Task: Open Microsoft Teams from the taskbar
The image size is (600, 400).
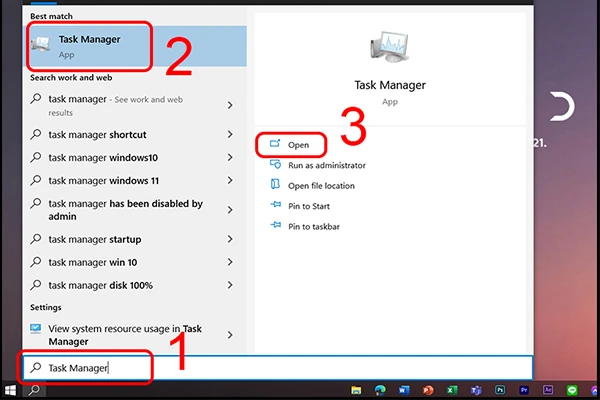Action: [476, 390]
